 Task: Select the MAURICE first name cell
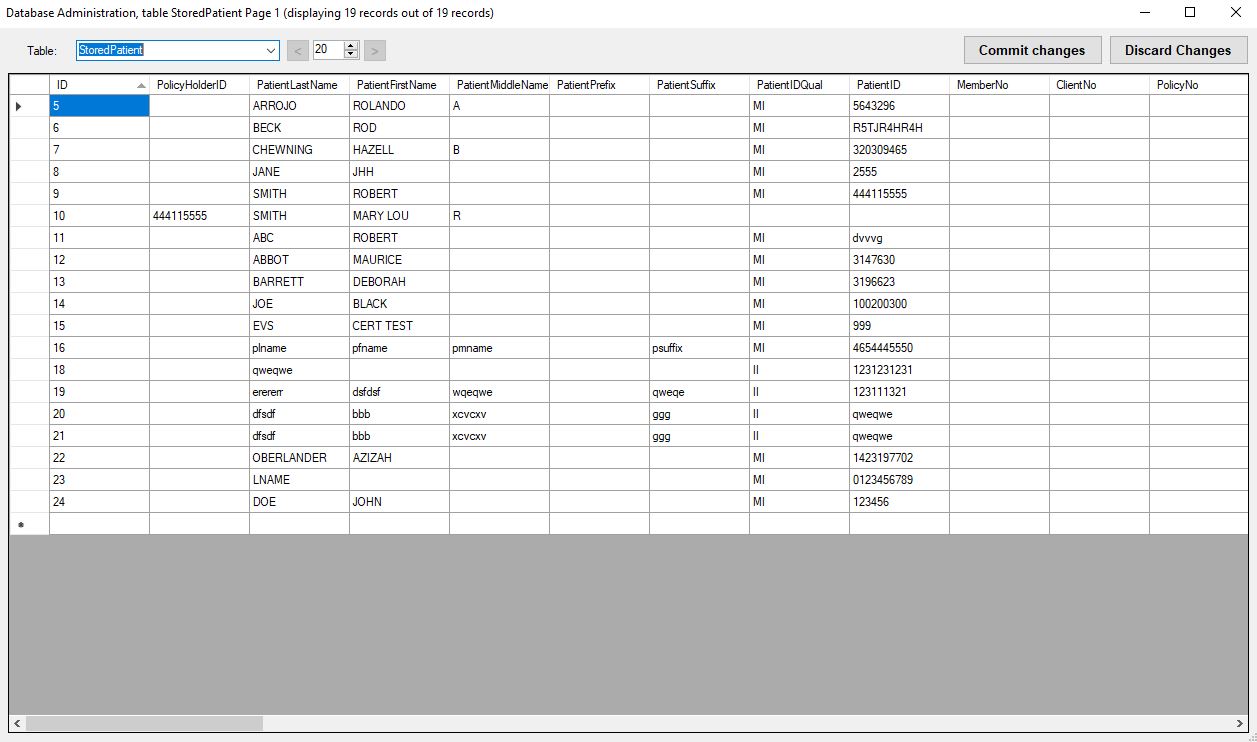pos(399,260)
